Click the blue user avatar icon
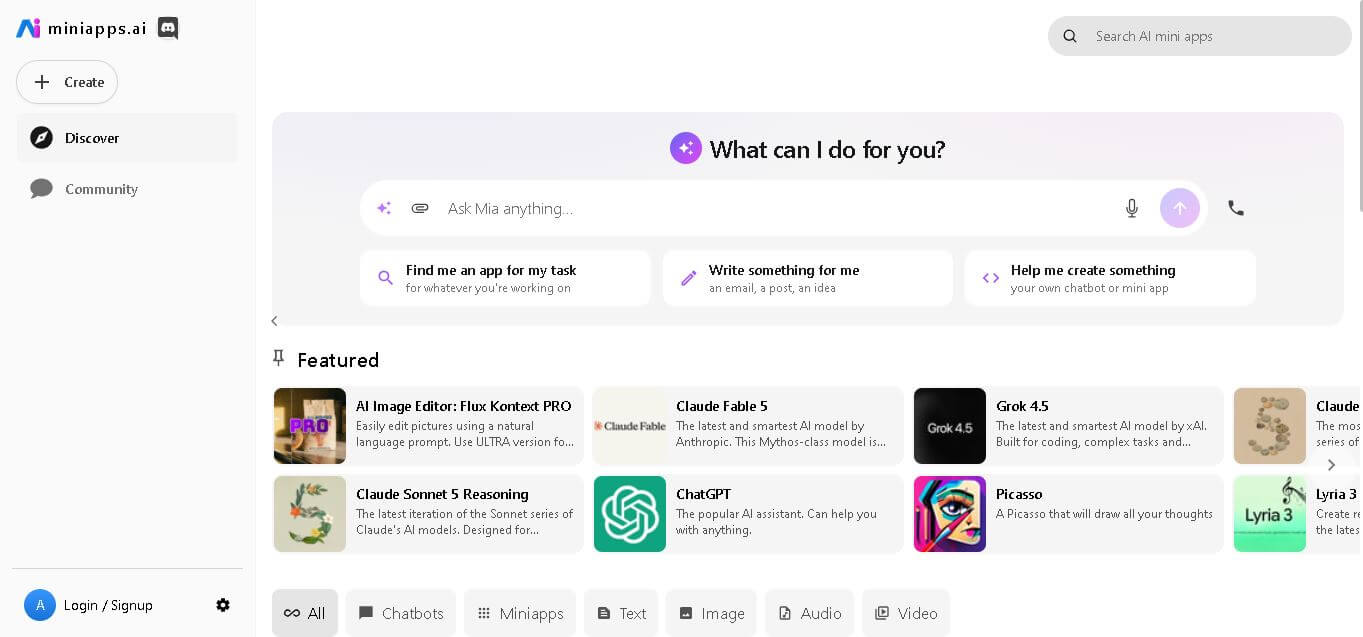Screen dimensions: 1363x637 point(40,605)
